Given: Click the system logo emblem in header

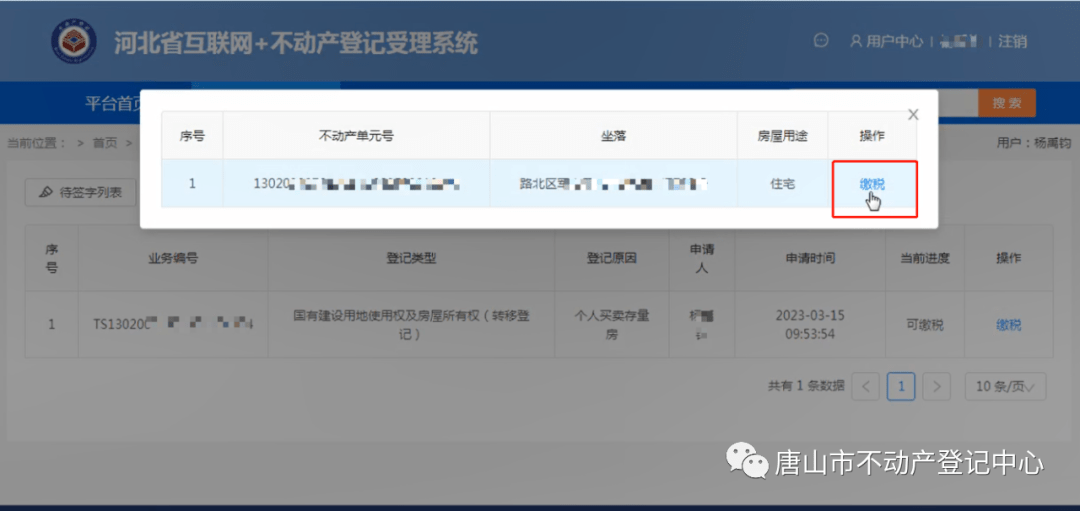Looking at the screenshot, I should point(75,42).
